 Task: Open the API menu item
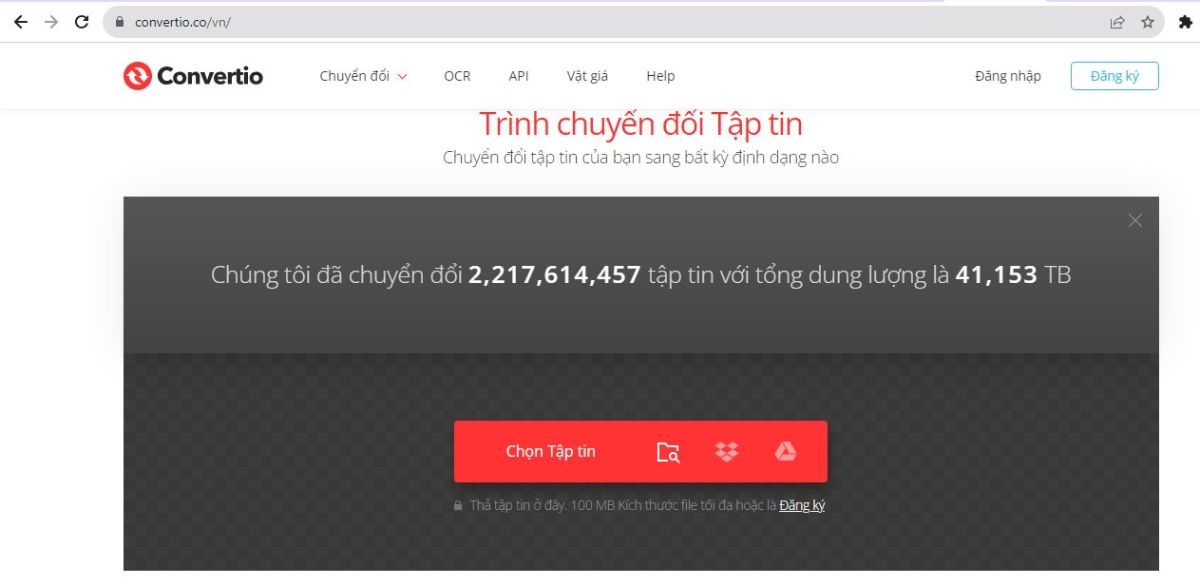coord(518,76)
